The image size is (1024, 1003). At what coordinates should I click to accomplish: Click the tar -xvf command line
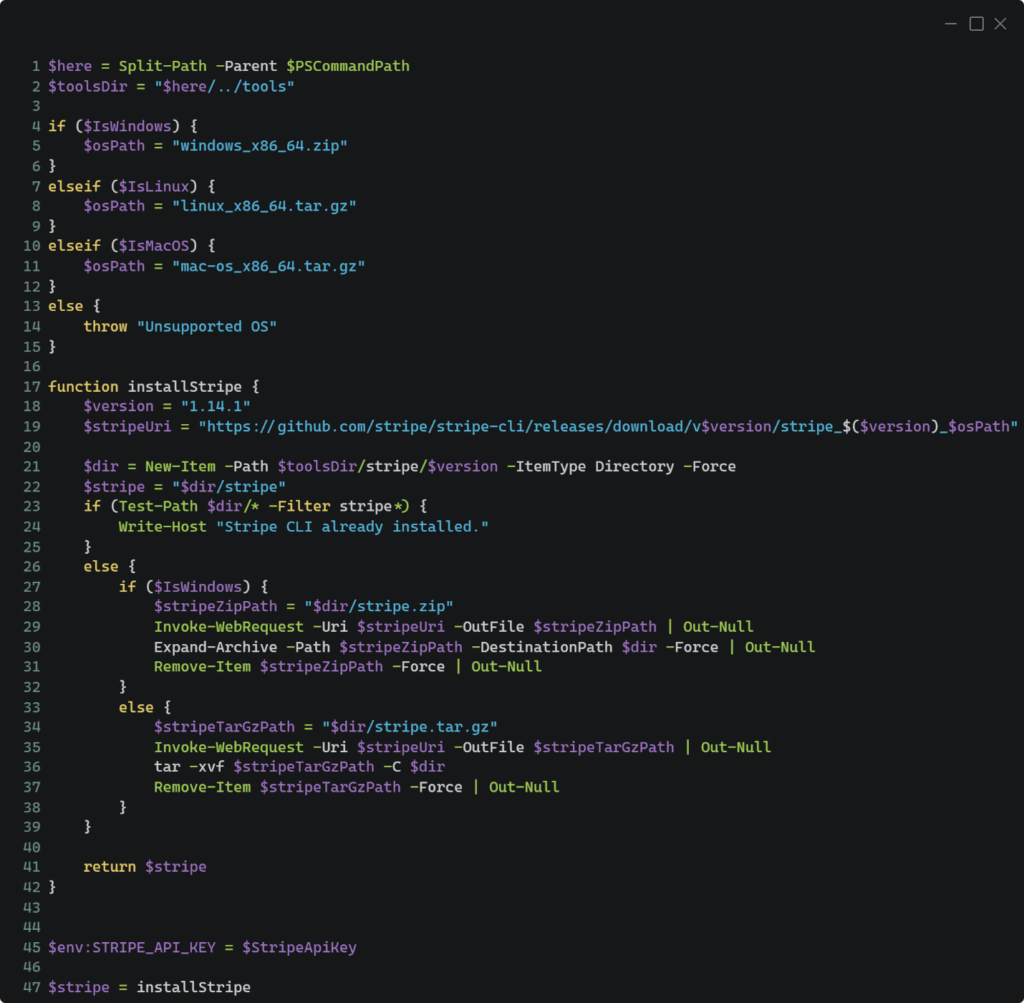(x=299, y=767)
